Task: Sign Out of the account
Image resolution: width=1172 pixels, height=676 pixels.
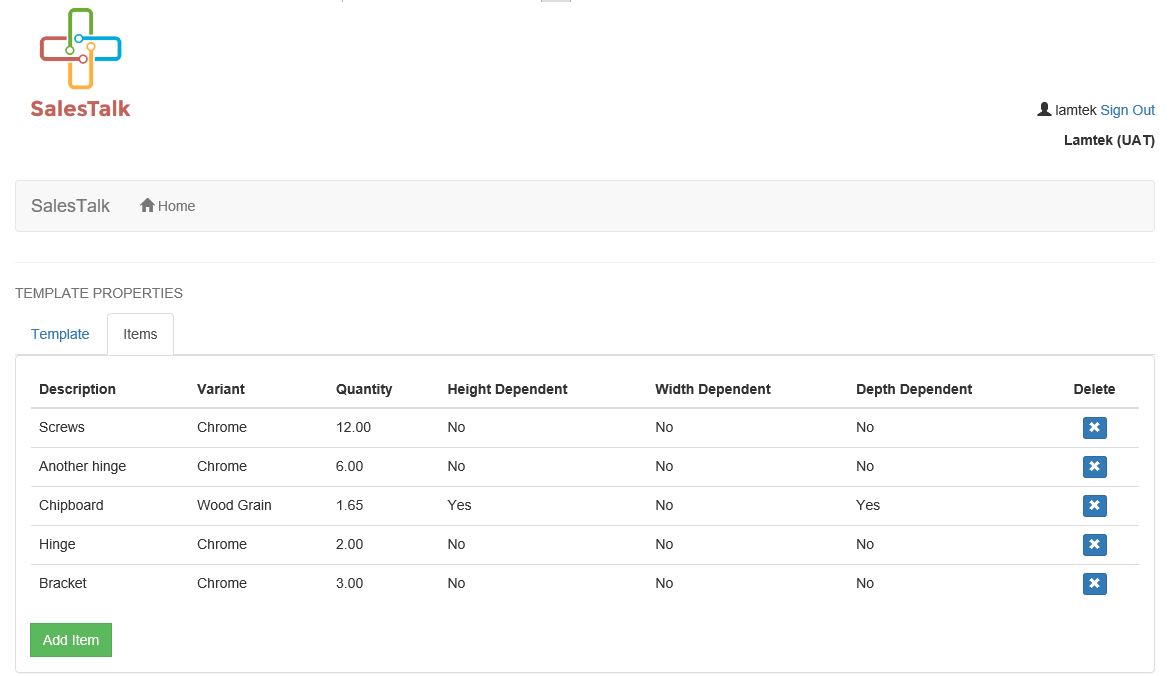Action: [x=1127, y=110]
